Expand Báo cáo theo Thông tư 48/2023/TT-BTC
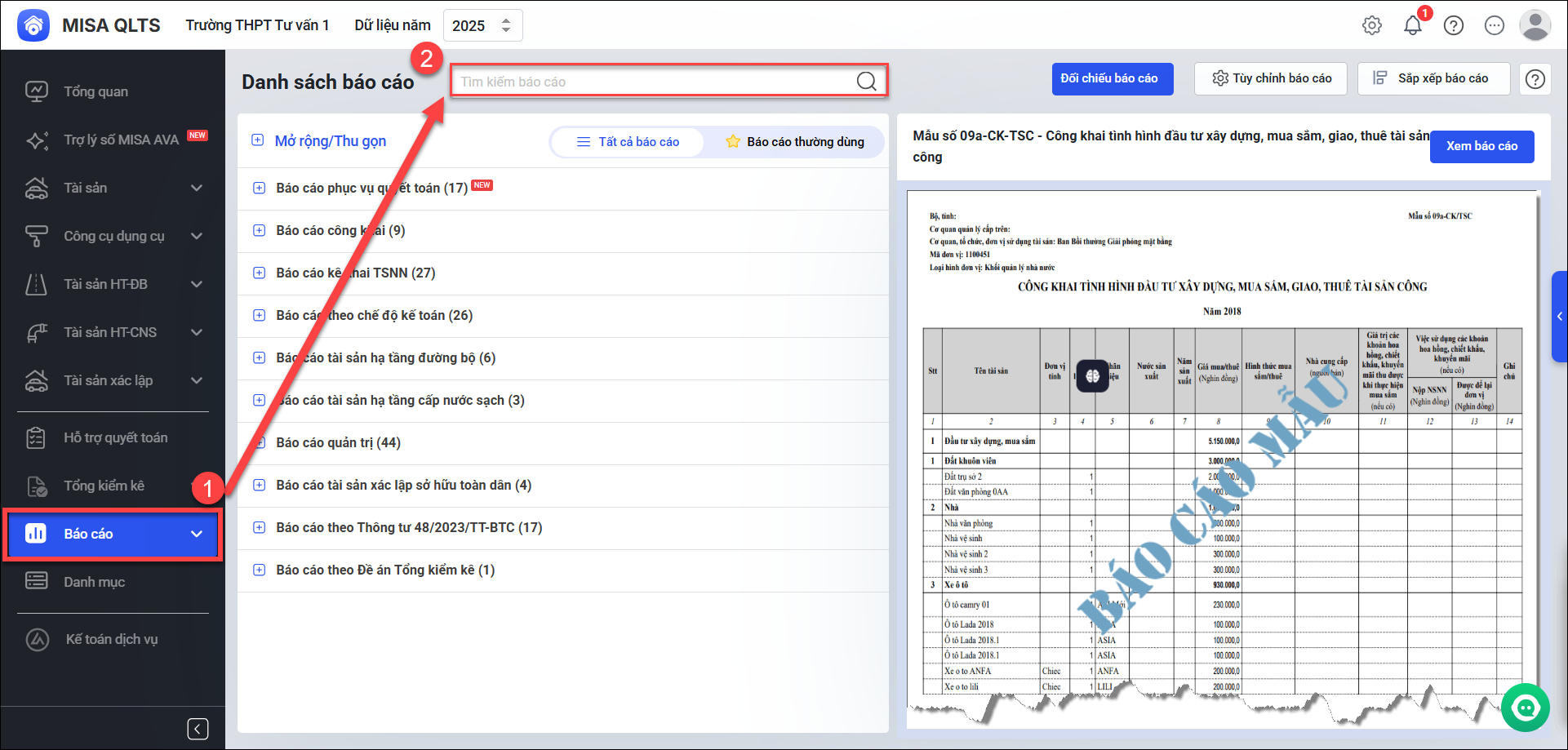The image size is (1568, 750). click(x=259, y=527)
